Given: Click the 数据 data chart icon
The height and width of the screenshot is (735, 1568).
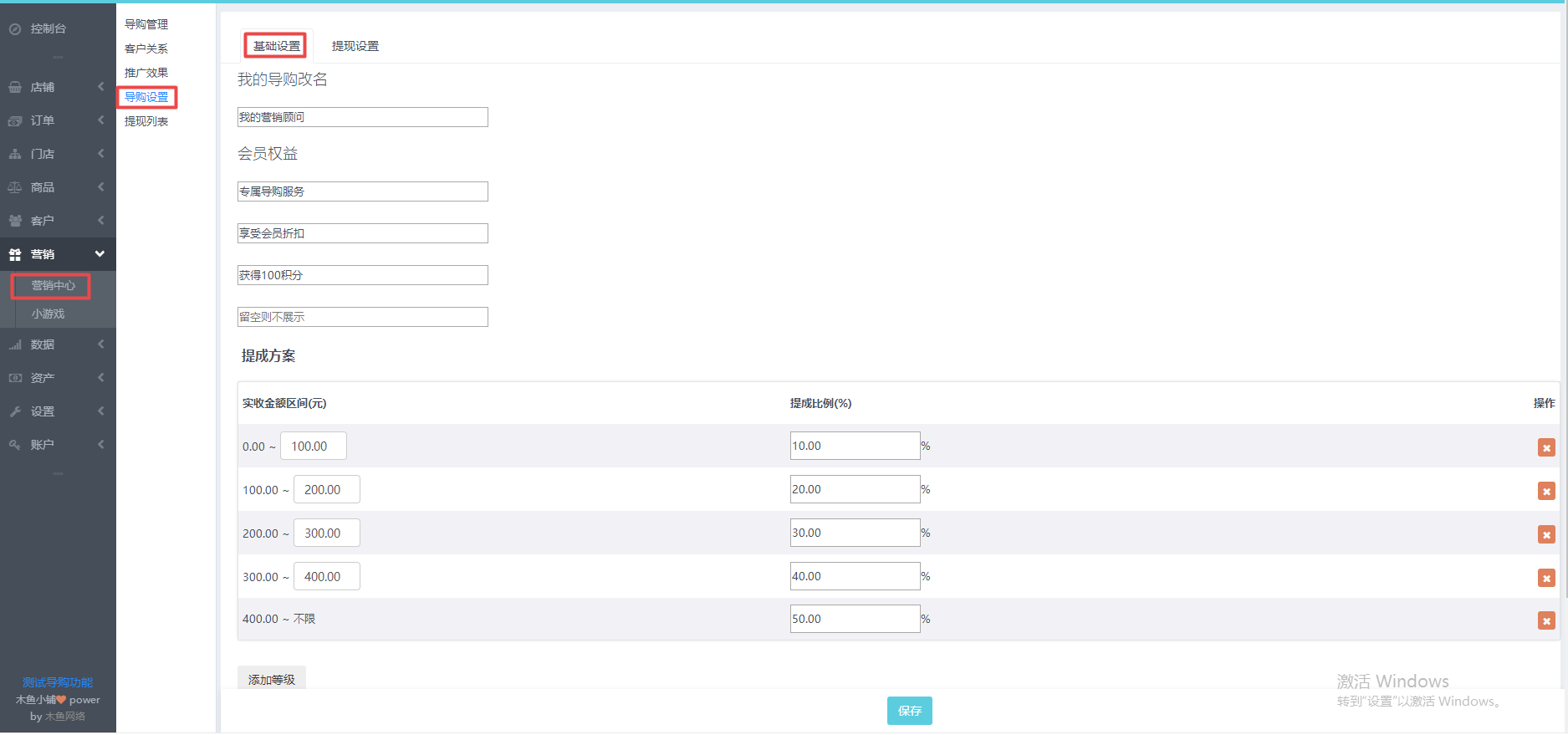Looking at the screenshot, I should [15, 345].
